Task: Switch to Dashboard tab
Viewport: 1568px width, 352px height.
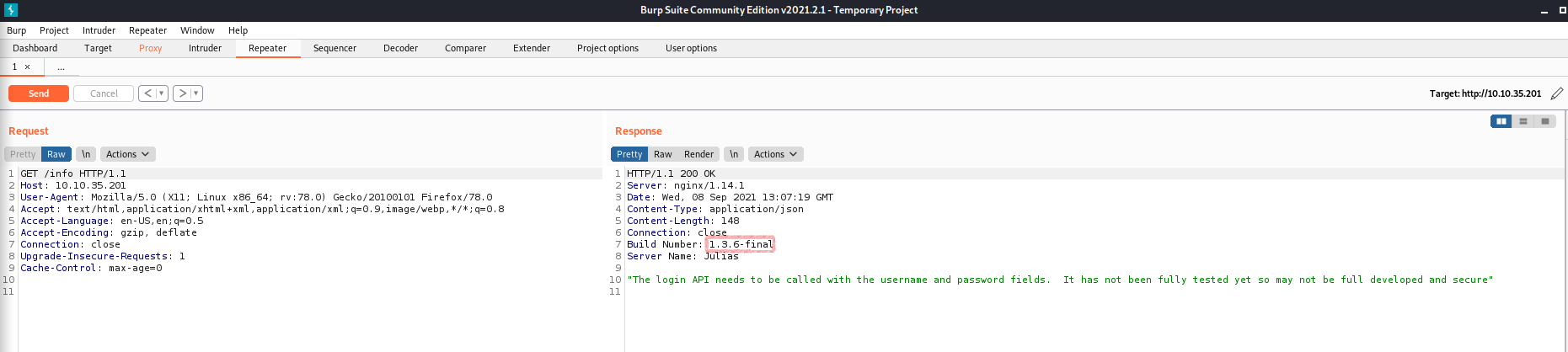Action: click(35, 48)
